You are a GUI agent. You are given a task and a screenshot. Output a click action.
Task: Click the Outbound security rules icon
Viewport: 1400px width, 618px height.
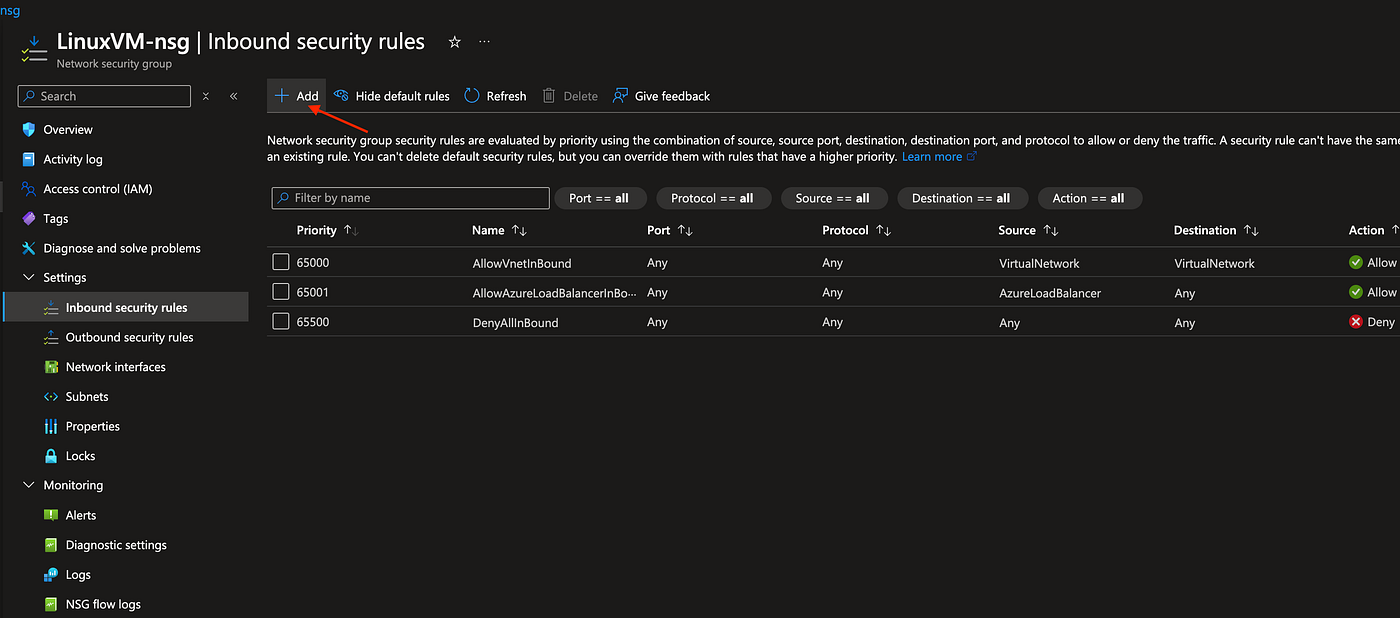click(x=51, y=338)
